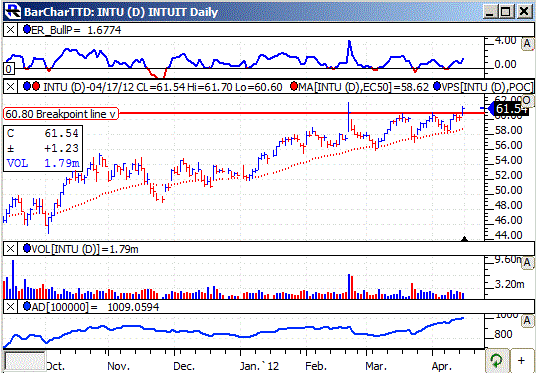Click the green refresh chart button
536x373 pixels.
point(496,360)
